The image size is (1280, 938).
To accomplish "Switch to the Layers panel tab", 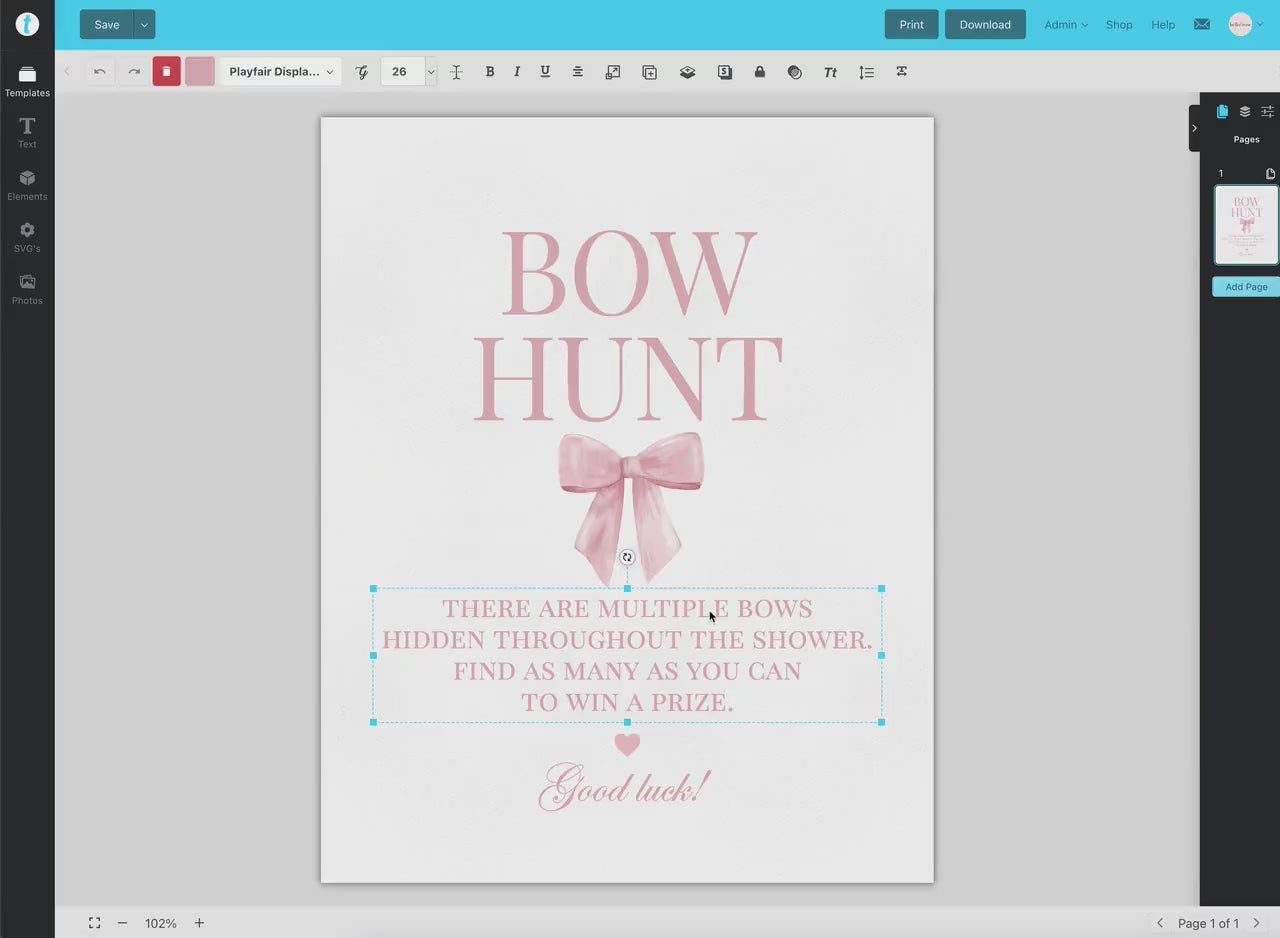I will click(x=1245, y=112).
